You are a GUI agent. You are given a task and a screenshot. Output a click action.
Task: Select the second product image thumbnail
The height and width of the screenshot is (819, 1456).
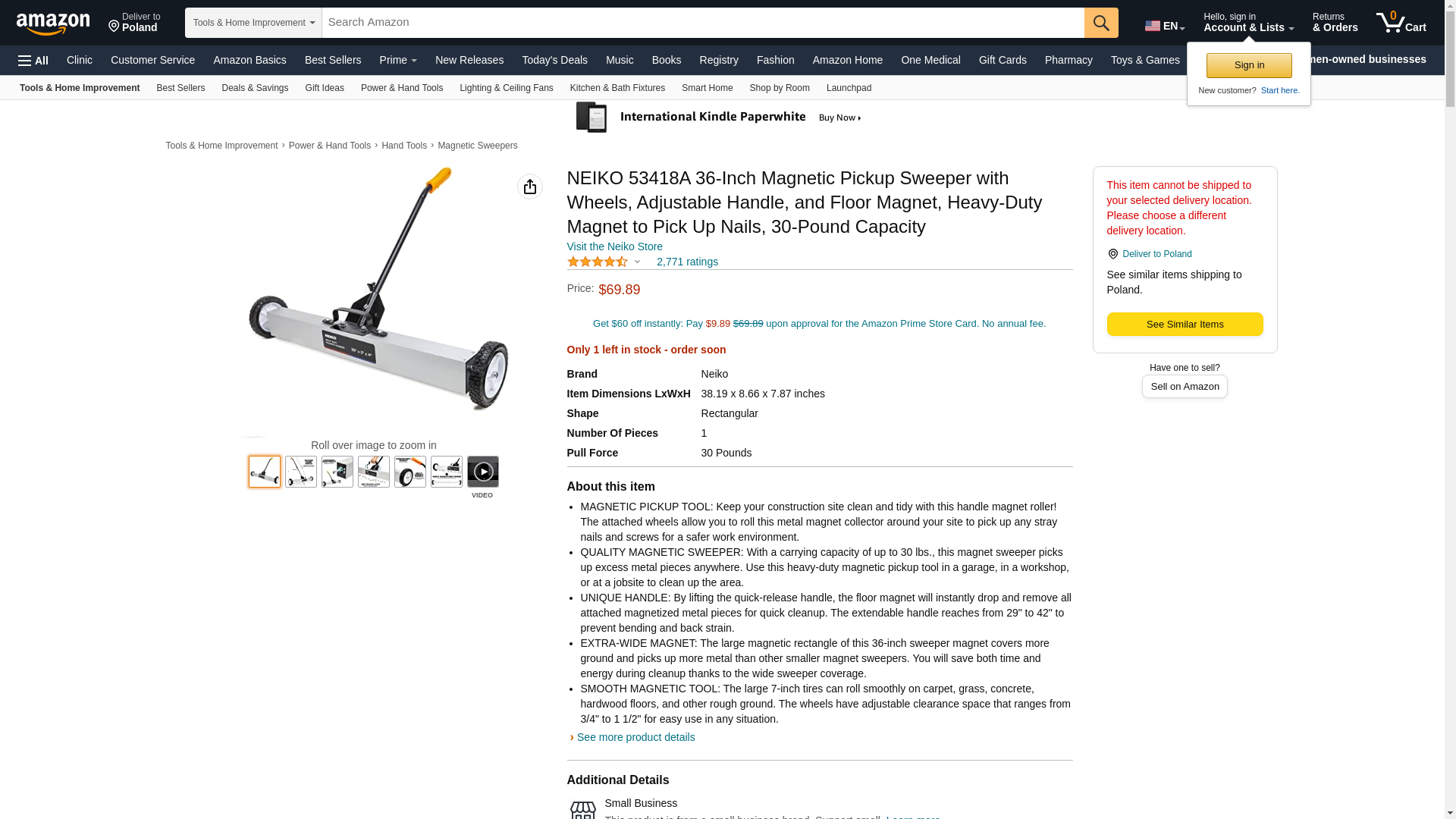301,472
